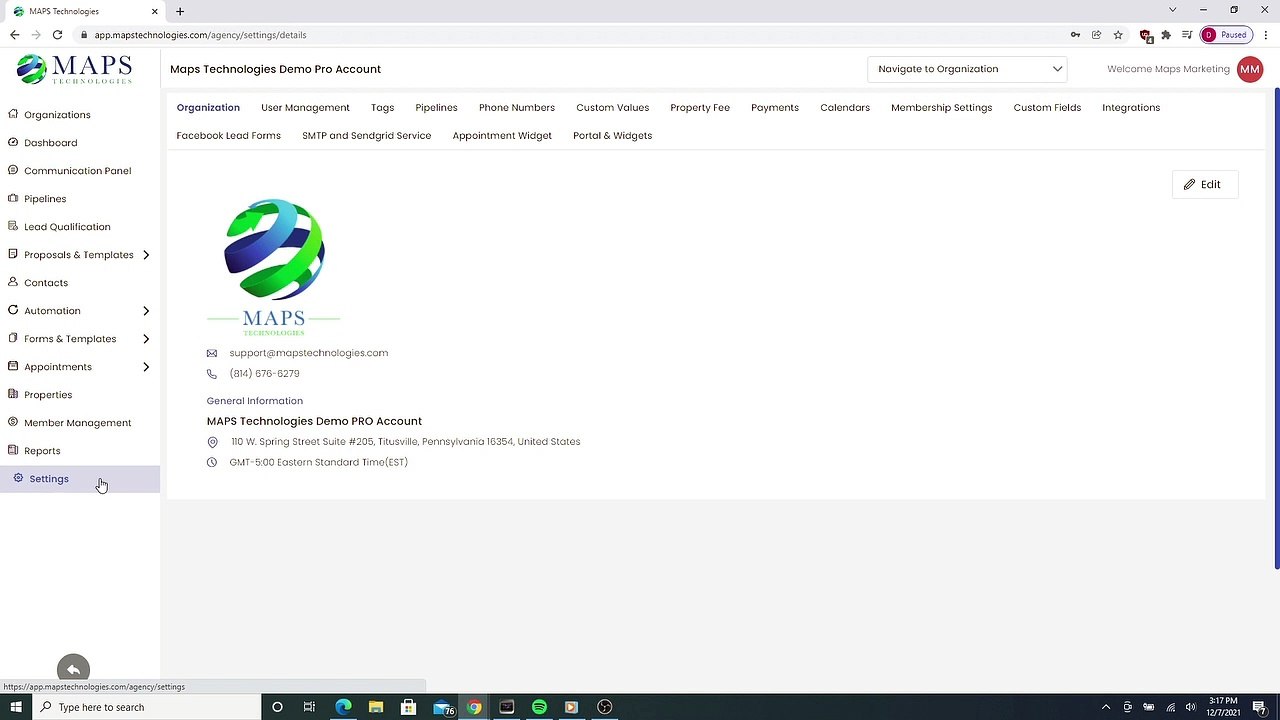Expand Proposals & Templates submenu arrow
Screen dimensions: 1280x720
pos(146,255)
